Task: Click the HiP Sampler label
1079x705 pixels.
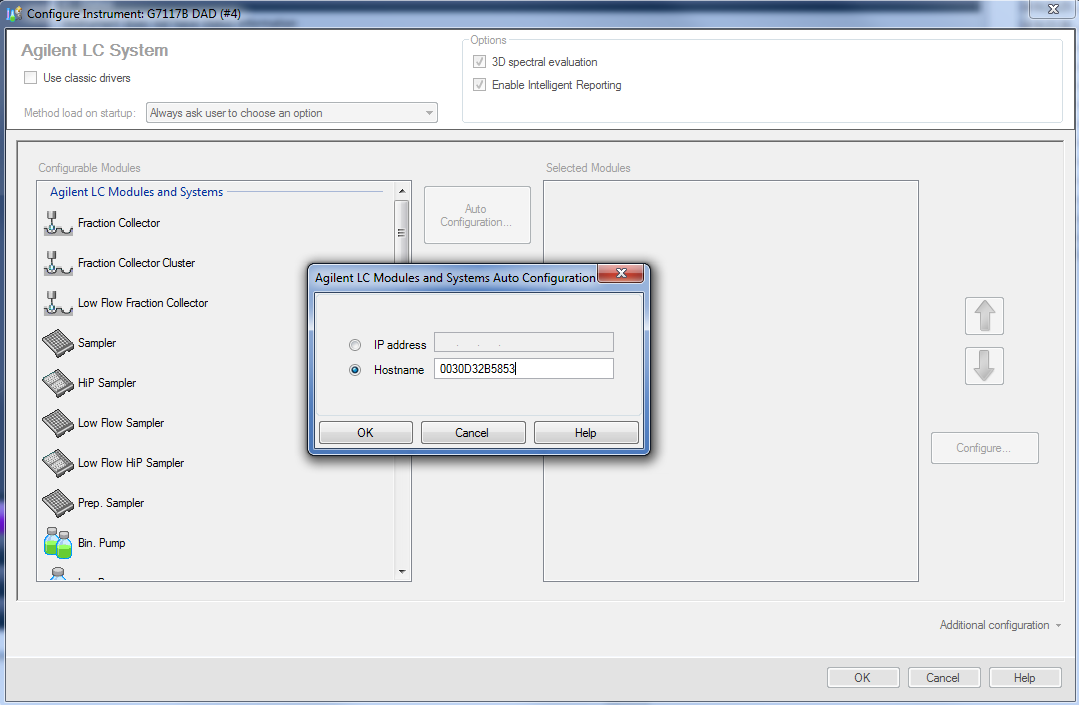Action: pos(107,382)
